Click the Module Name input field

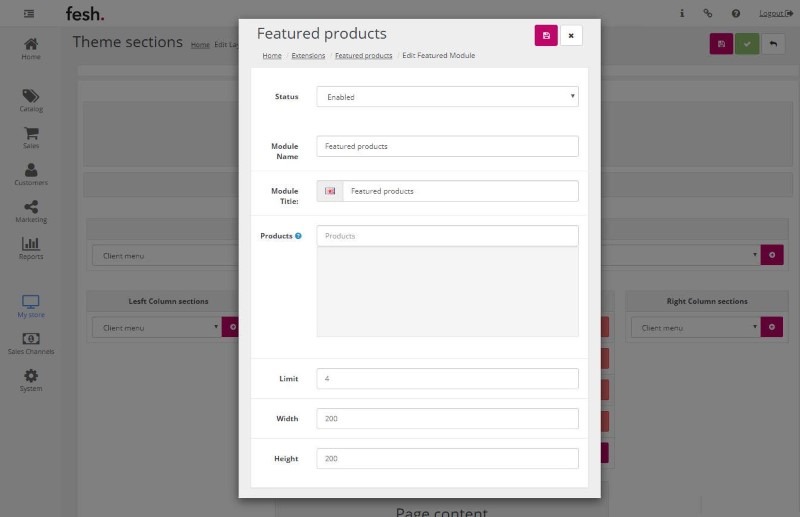coord(447,146)
